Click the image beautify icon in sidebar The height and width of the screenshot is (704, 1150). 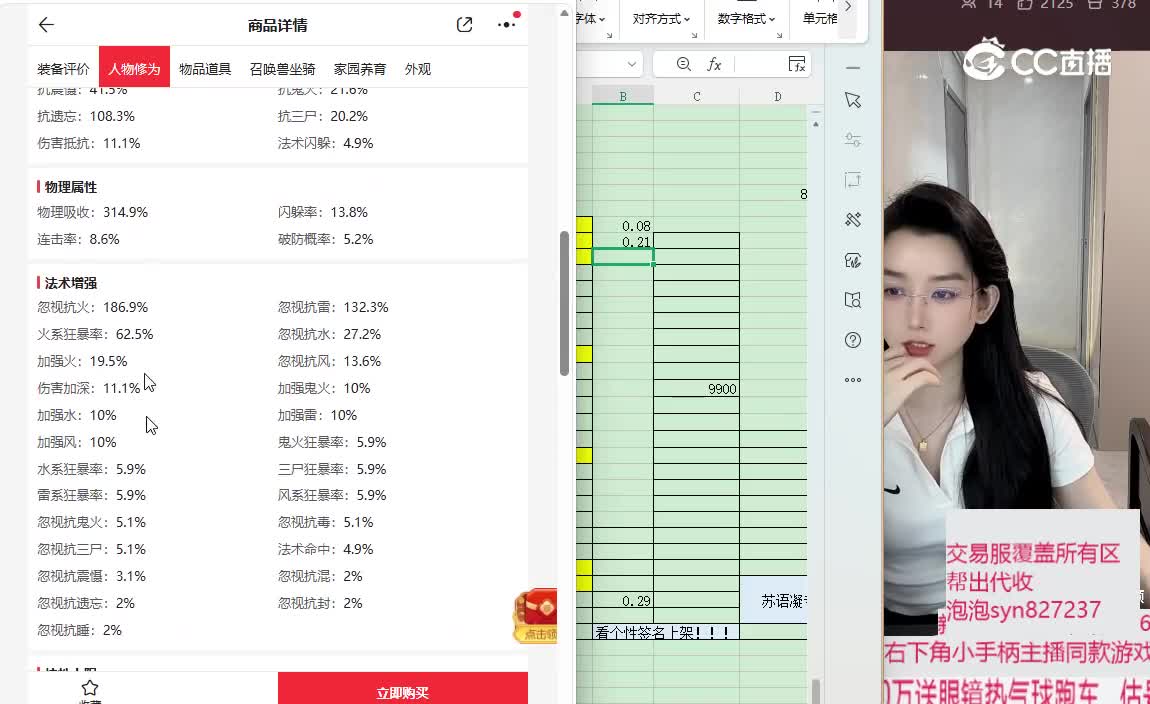pos(853,260)
